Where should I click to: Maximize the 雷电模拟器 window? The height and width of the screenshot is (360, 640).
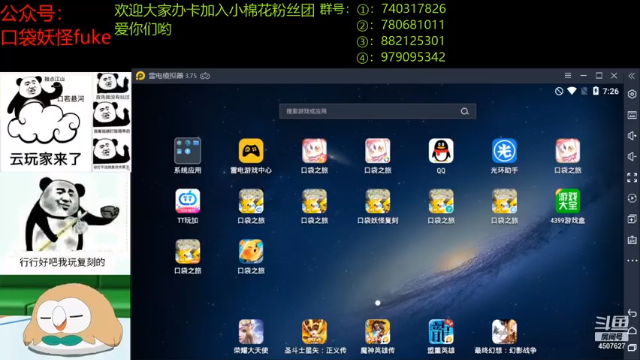[x=599, y=76]
